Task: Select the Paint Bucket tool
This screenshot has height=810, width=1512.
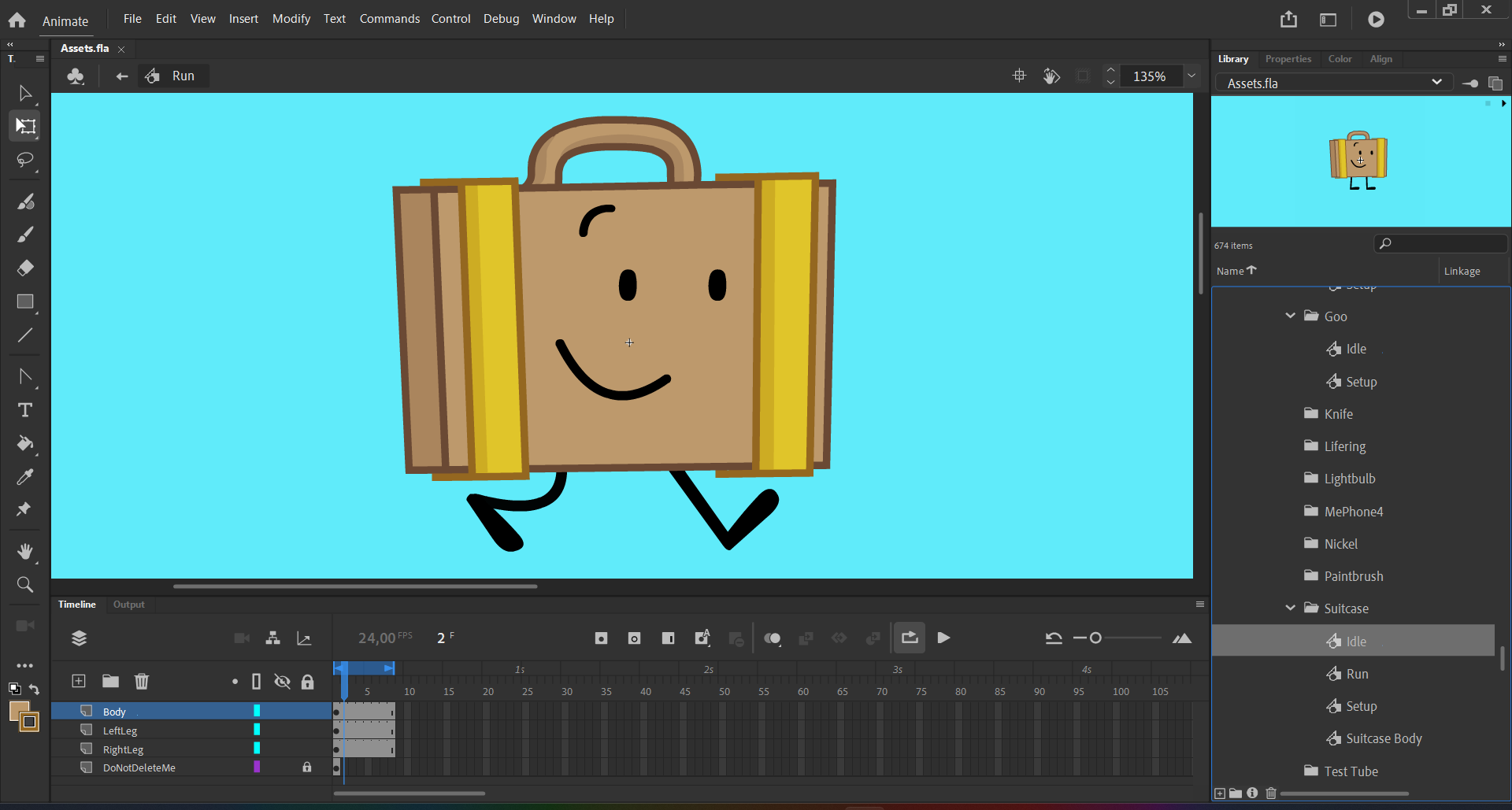Action: [25, 443]
